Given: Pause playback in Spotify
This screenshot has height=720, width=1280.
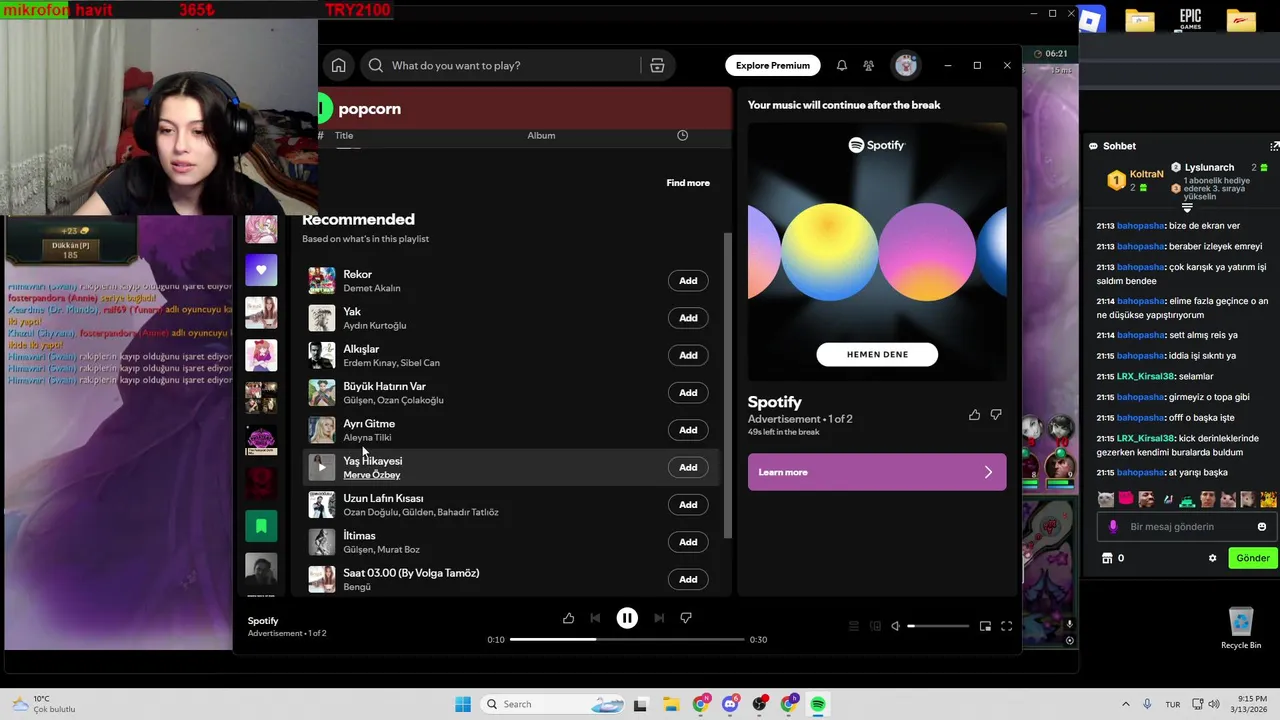Looking at the screenshot, I should click(627, 618).
